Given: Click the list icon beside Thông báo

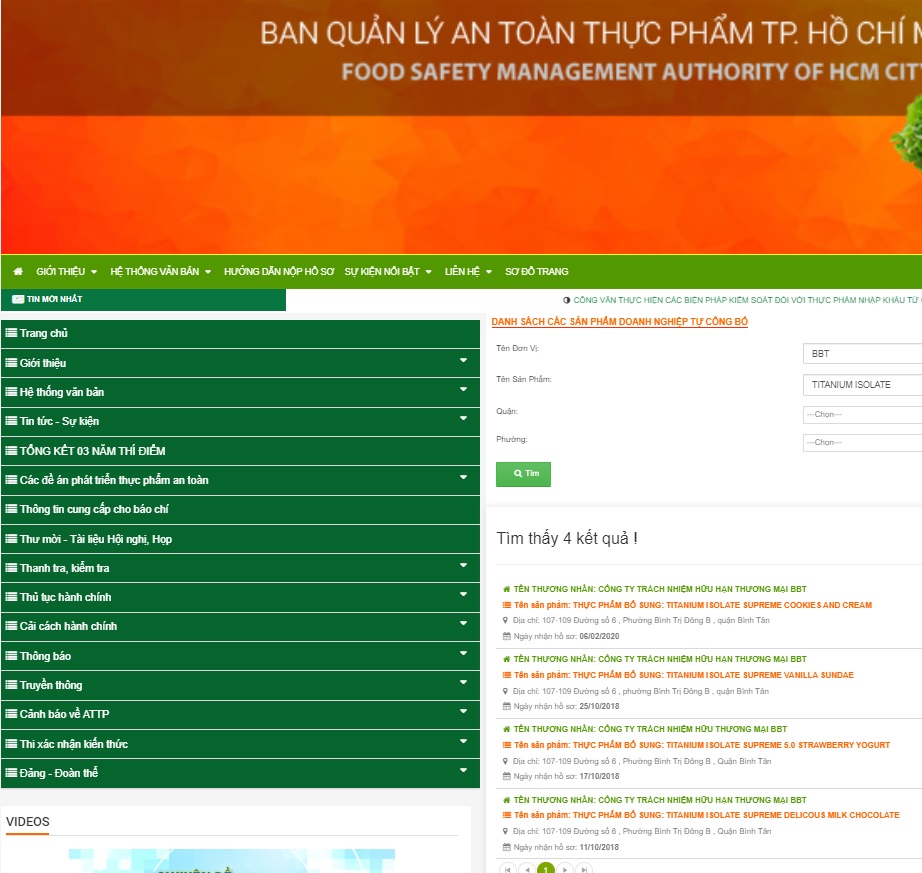Looking at the screenshot, I should click(11, 655).
